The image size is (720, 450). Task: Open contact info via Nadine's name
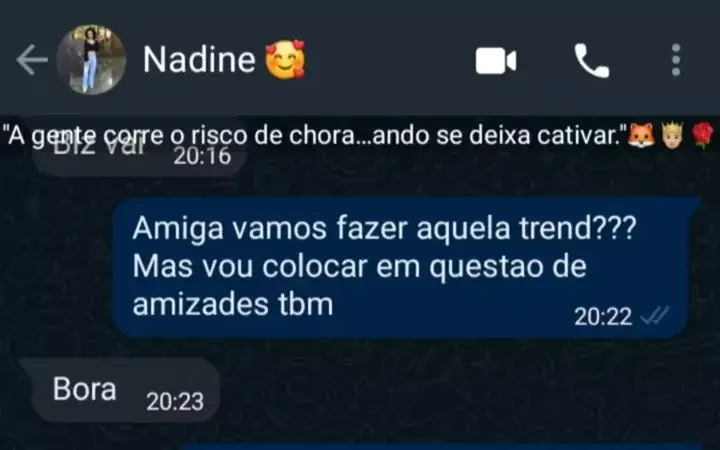(199, 60)
